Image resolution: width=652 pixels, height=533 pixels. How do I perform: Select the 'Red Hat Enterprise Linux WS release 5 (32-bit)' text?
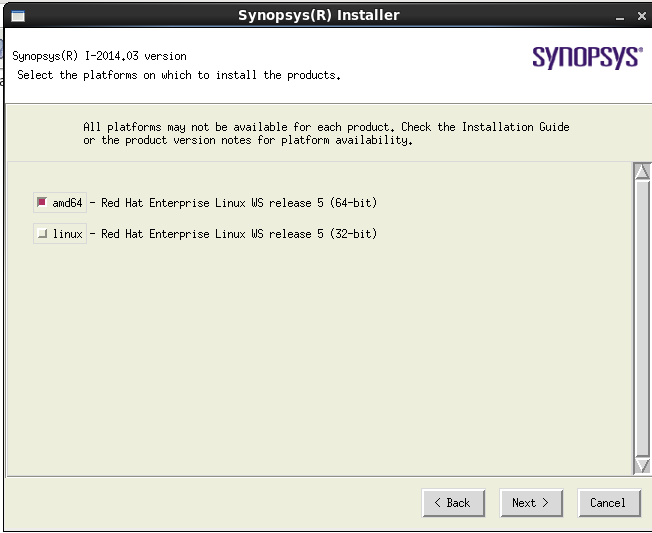(239, 234)
